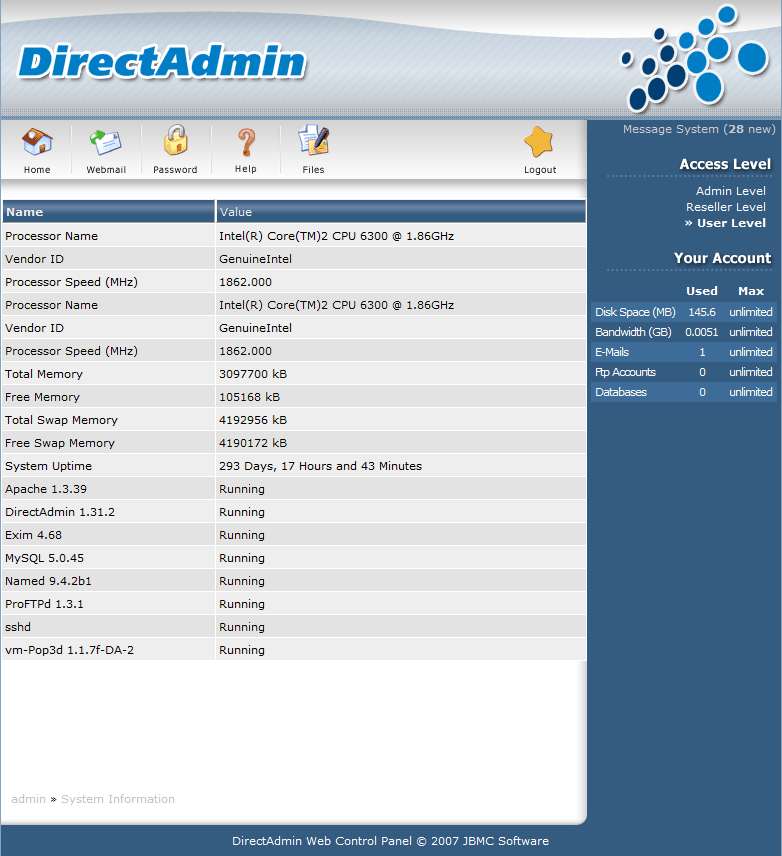The image size is (782, 856).
Task: Click the Your Account heading
Action: 722,258
